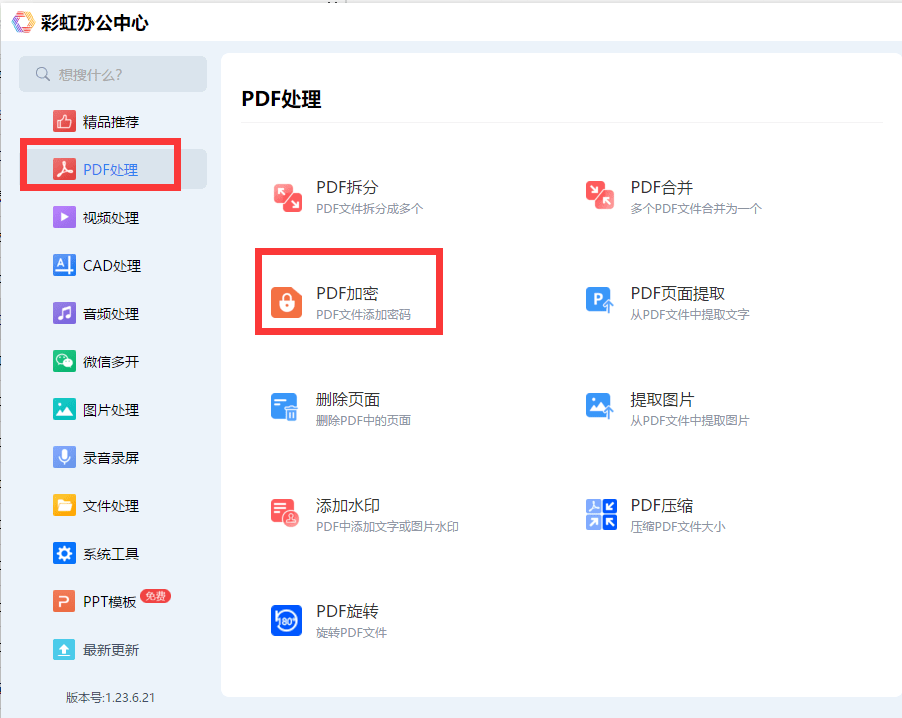Viewport: 902px width, 718px height.
Task: Click description 从PDF文件中提取文字
Action: pos(690,315)
